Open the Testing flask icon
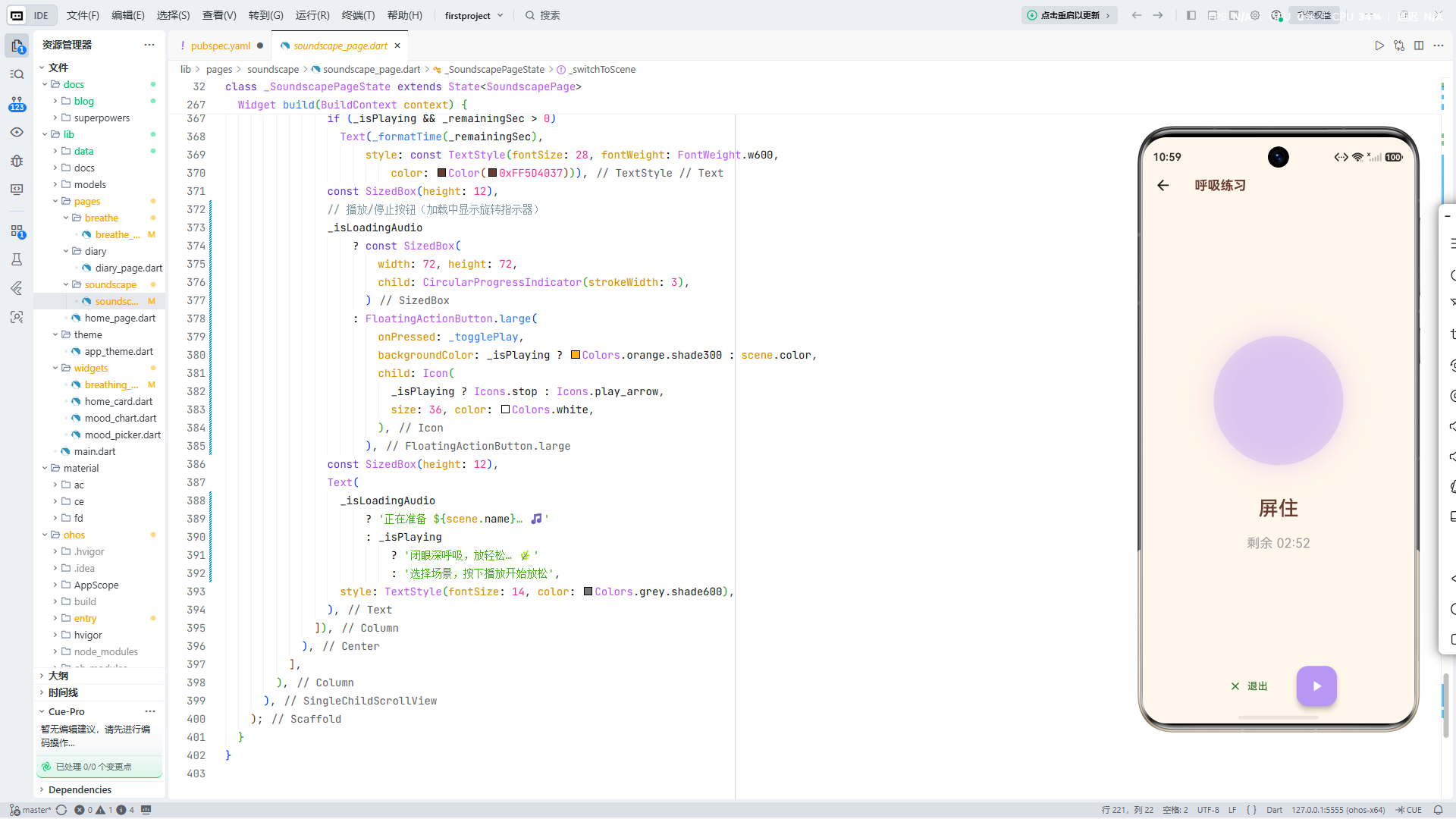 pyautogui.click(x=17, y=259)
